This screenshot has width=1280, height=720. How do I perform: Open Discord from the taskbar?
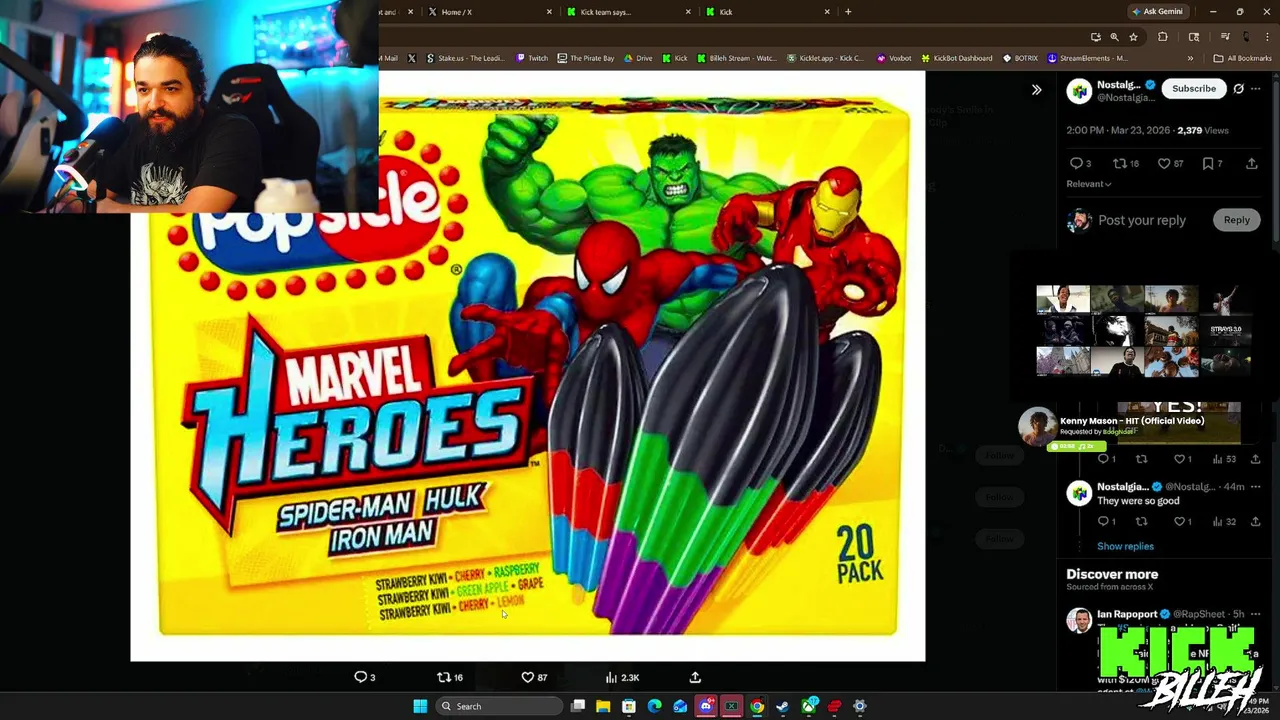pos(706,706)
